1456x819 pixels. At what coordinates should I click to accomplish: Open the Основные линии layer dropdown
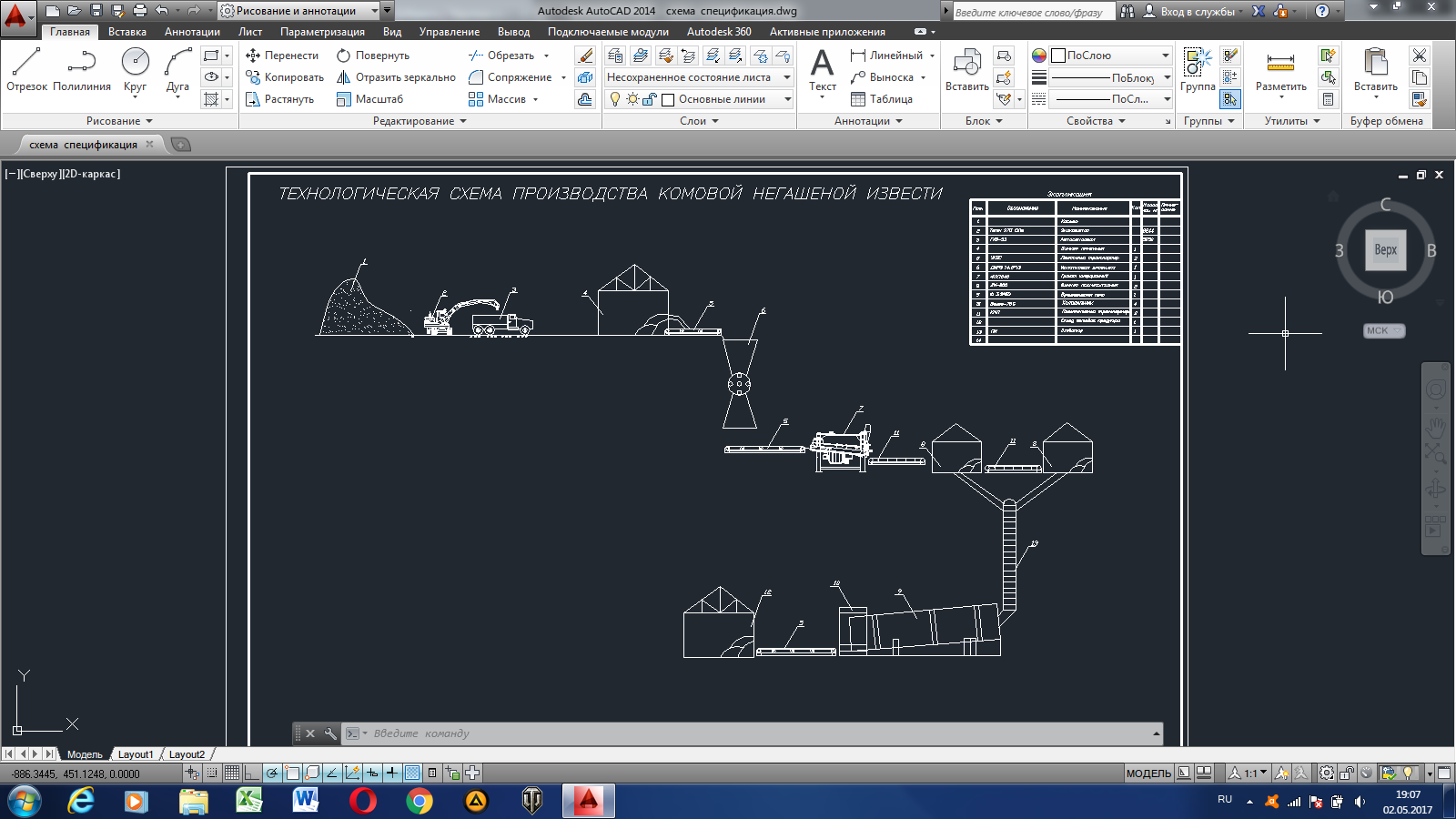coord(699,99)
